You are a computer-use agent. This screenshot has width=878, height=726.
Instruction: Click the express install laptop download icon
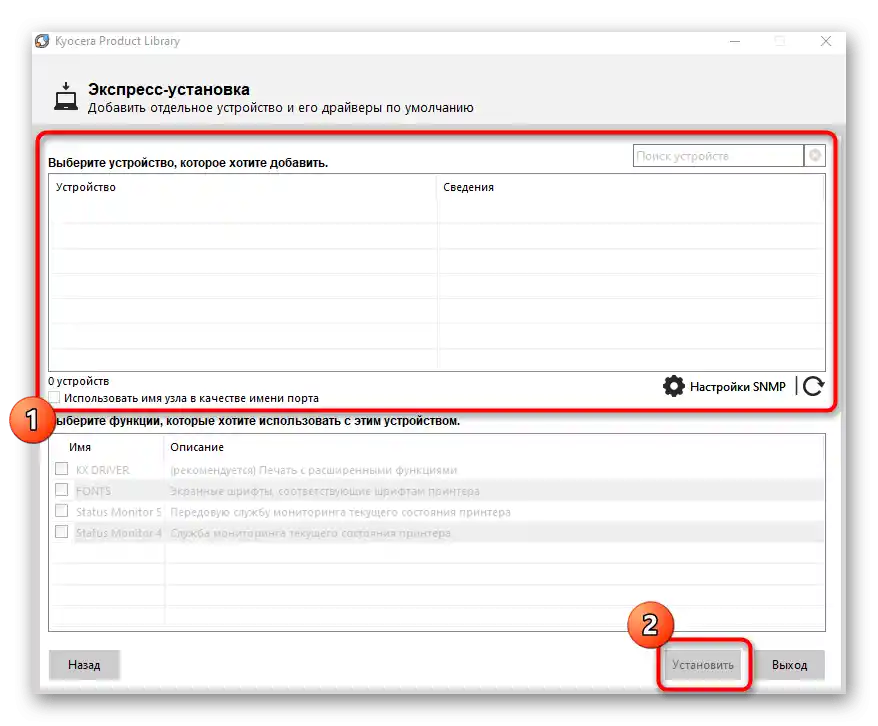tap(66, 96)
